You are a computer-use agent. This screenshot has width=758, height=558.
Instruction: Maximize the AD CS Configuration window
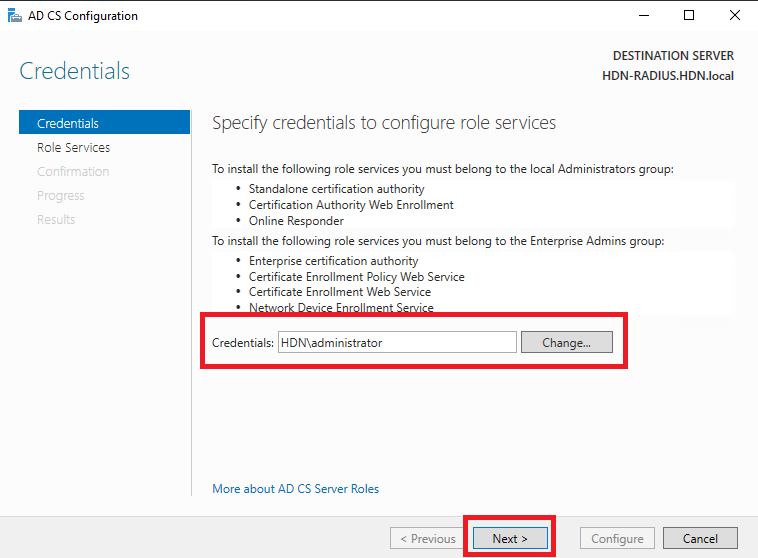pyautogui.click(x=689, y=15)
